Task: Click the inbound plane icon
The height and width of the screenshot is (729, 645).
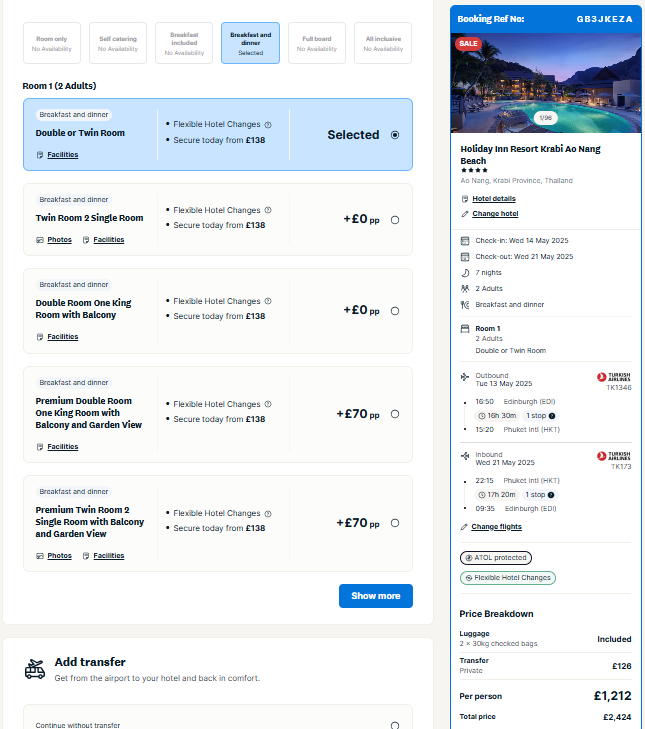Action: (x=465, y=456)
